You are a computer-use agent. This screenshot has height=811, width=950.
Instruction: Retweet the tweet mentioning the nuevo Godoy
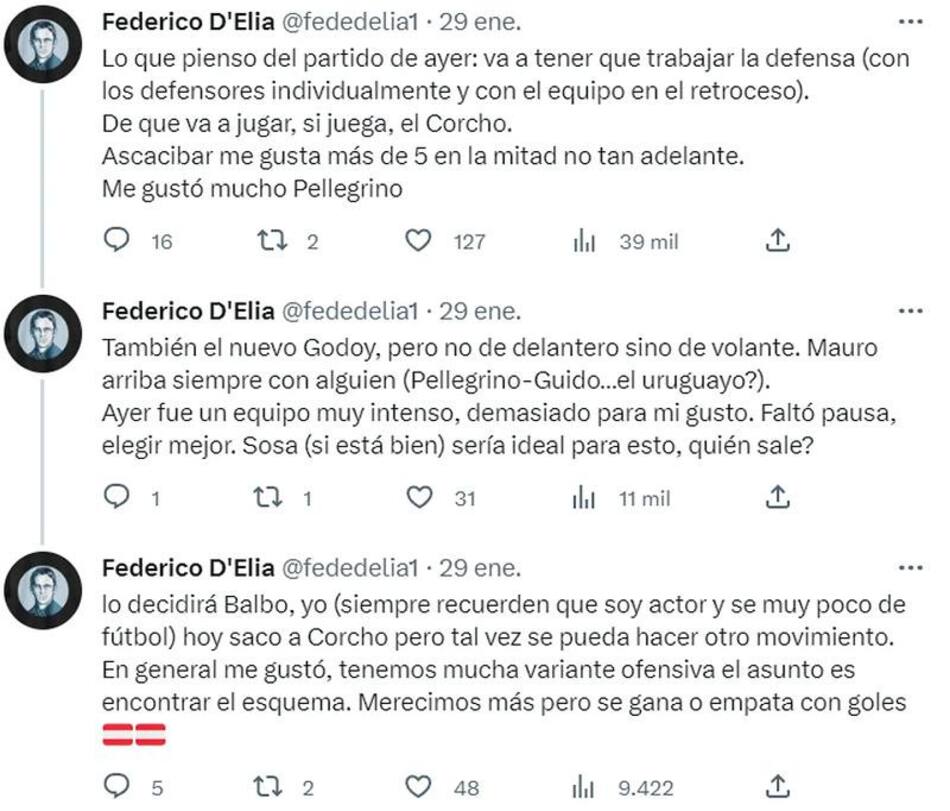268,498
